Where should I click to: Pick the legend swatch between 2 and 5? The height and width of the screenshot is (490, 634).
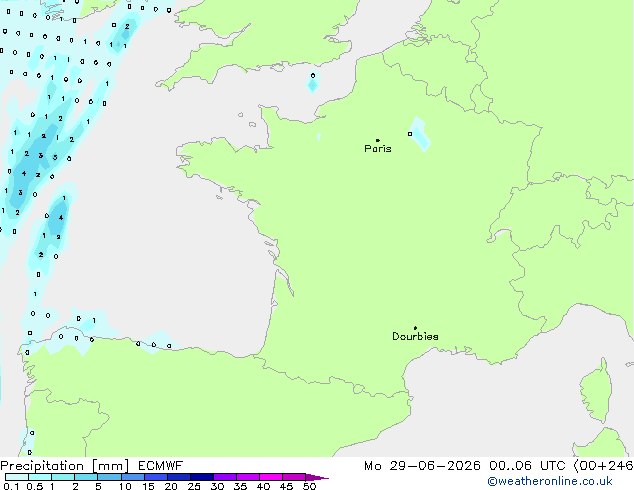pos(86,477)
